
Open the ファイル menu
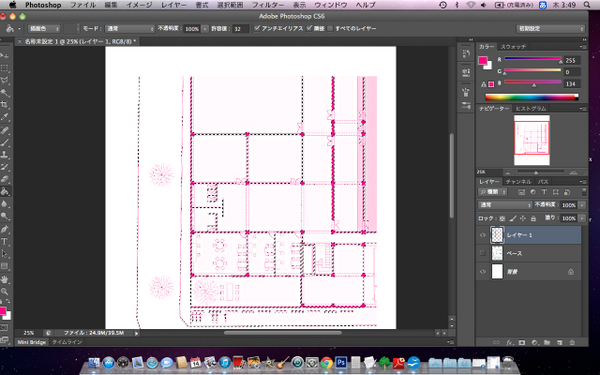pyautogui.click(x=83, y=5)
